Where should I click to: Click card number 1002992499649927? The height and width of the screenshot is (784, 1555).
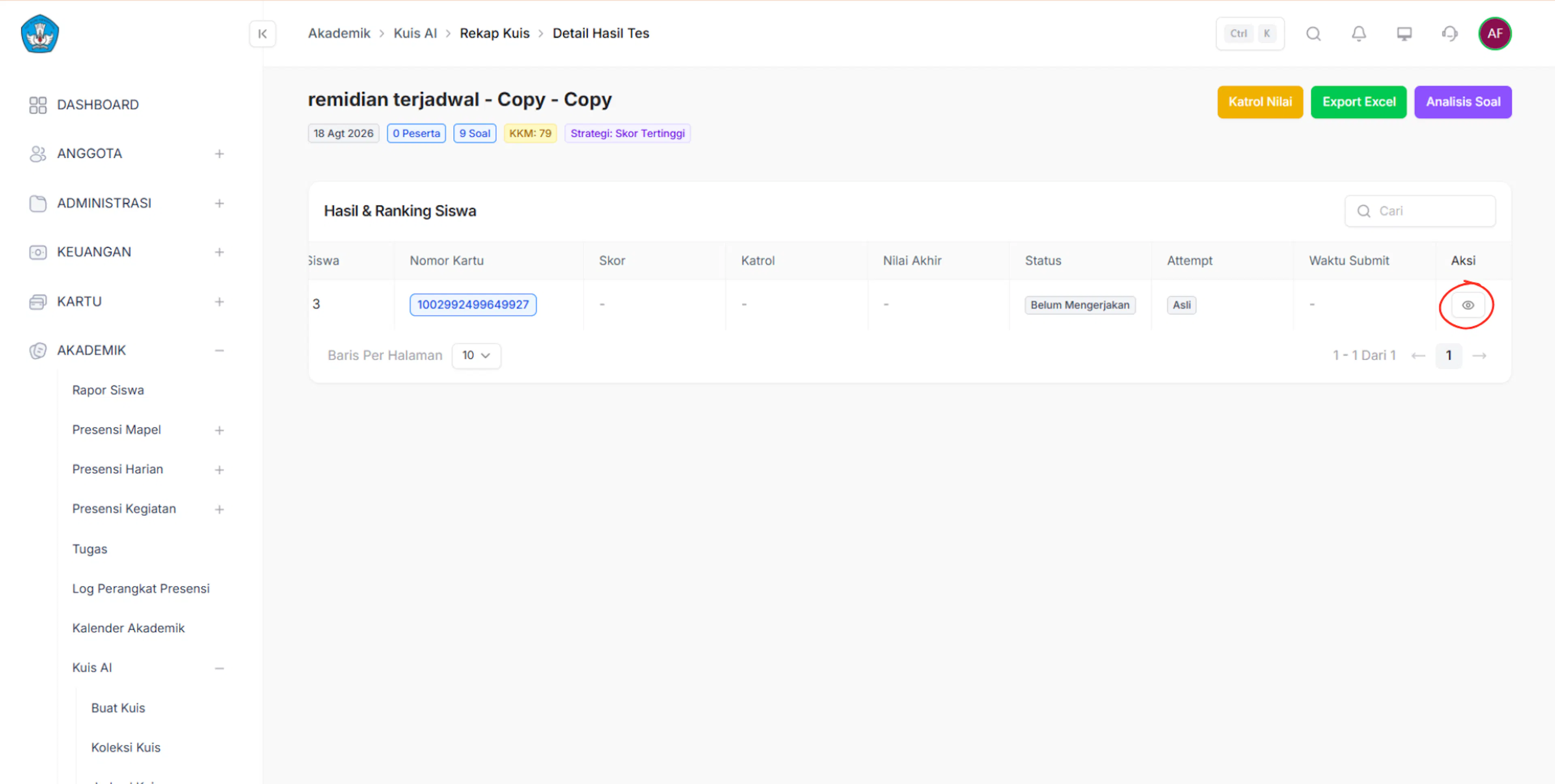click(x=473, y=305)
